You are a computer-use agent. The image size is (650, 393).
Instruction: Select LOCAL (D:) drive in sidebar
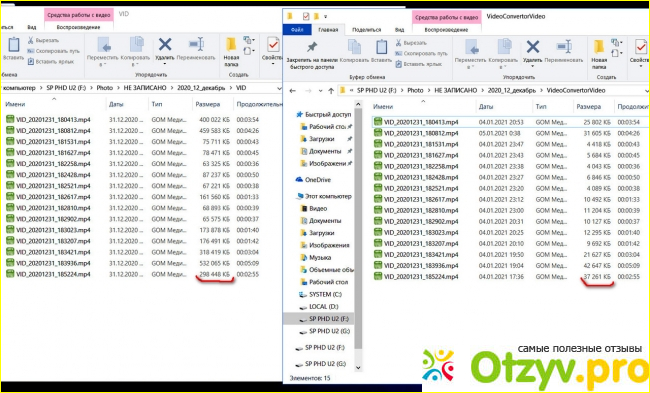click(323, 307)
